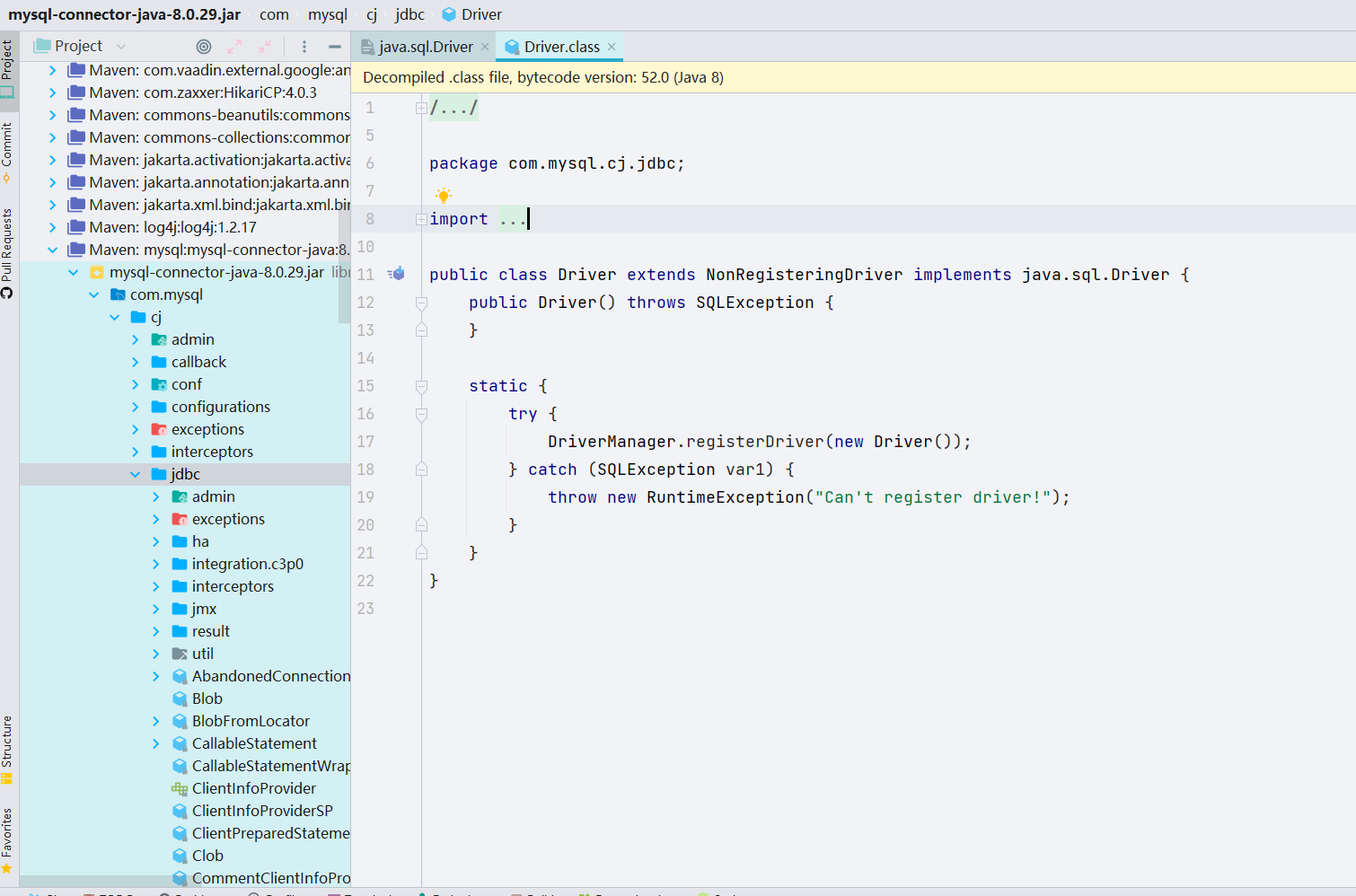Toggle fold on the static block

pos(421,386)
